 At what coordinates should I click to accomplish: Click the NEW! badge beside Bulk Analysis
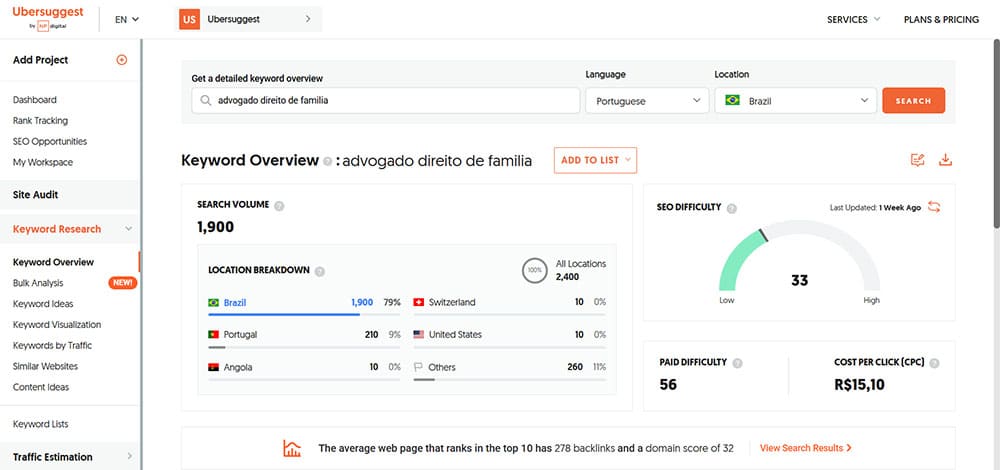[x=122, y=283]
